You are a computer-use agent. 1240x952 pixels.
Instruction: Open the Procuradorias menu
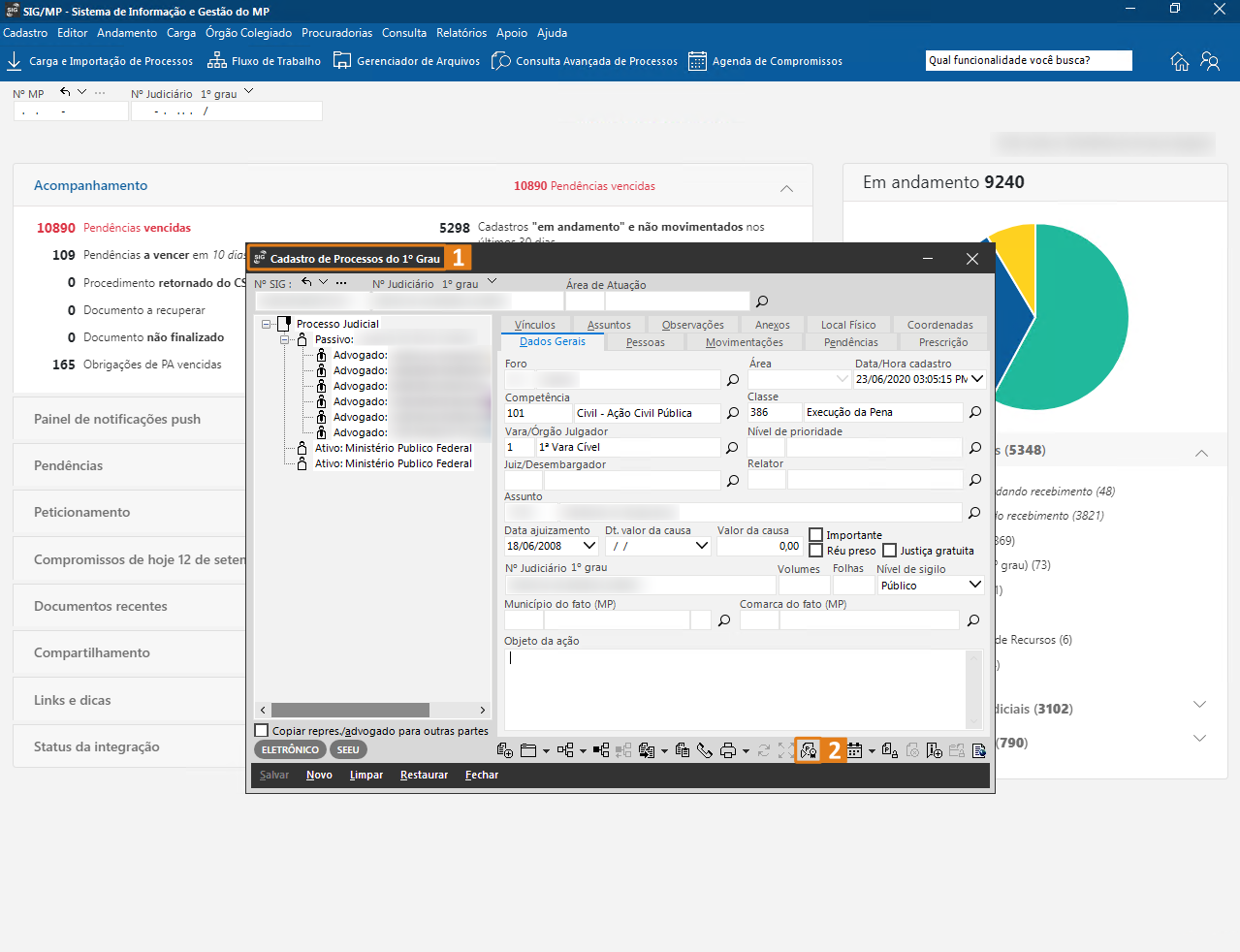pyautogui.click(x=336, y=33)
